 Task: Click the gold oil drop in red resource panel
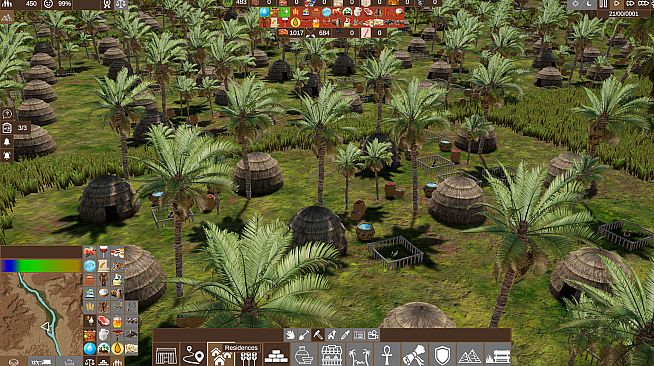tap(295, 22)
